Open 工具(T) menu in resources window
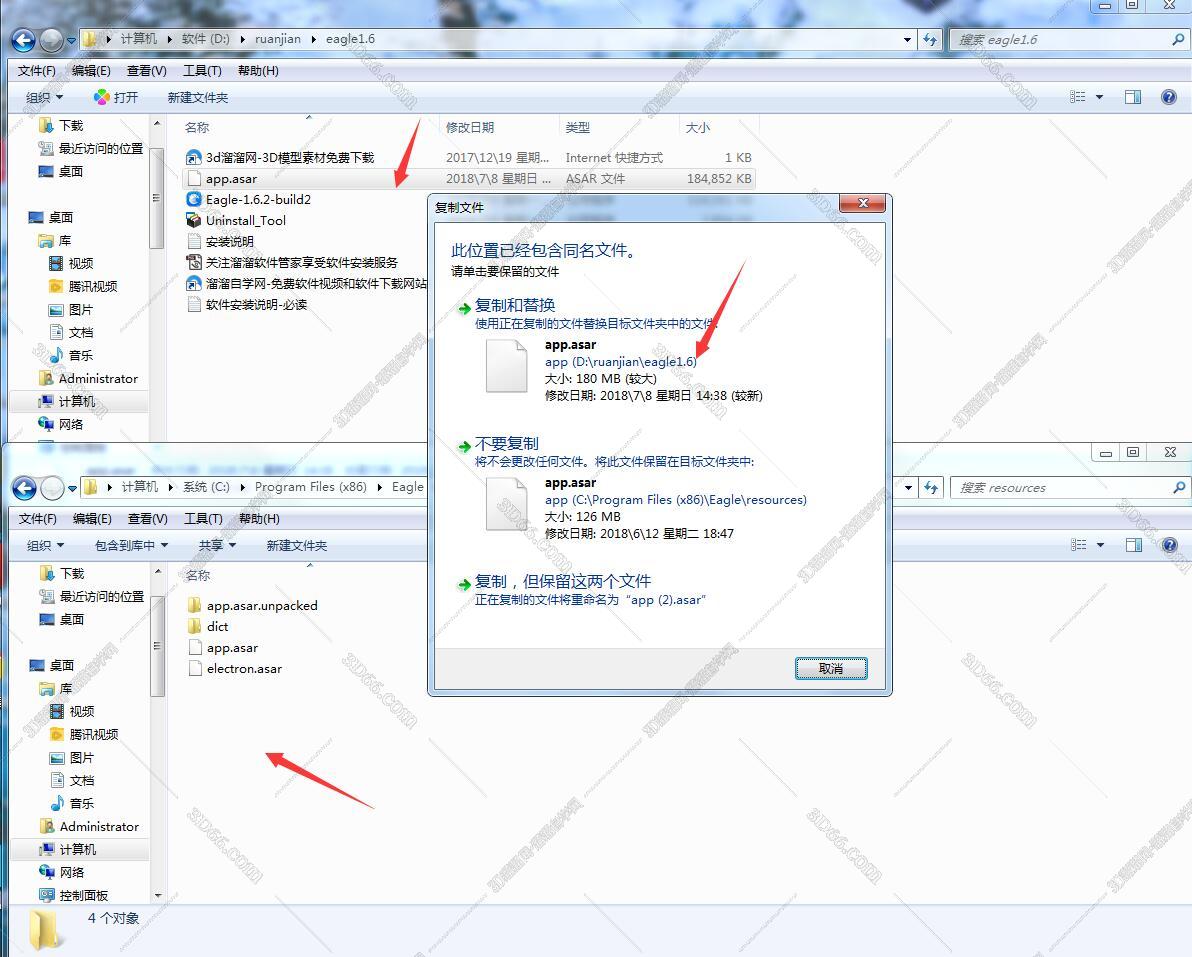Viewport: 1192px width, 957px height. (x=203, y=518)
